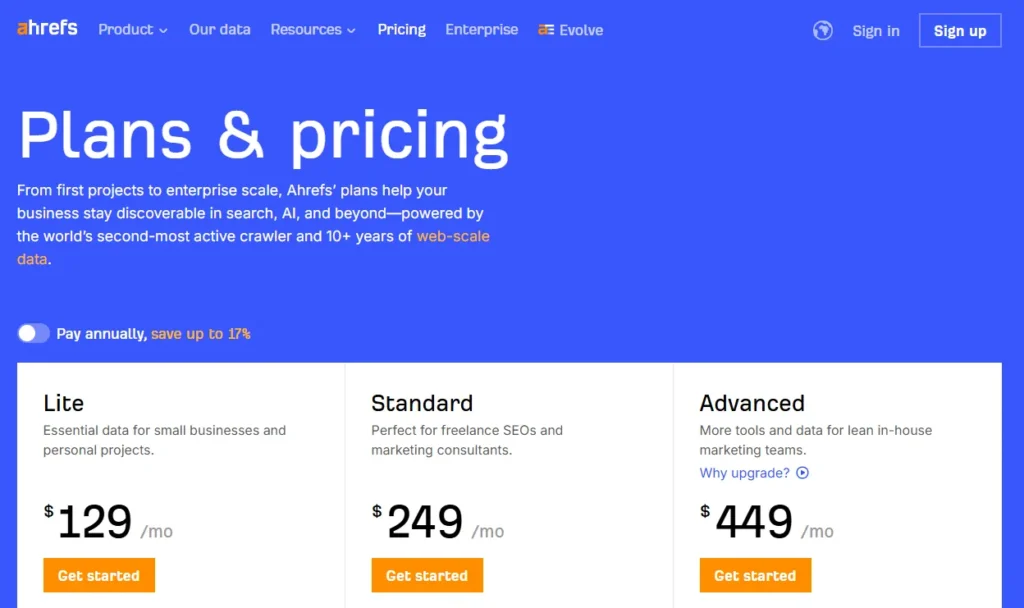
Task: Open the language selector globe icon
Action: (x=821, y=30)
